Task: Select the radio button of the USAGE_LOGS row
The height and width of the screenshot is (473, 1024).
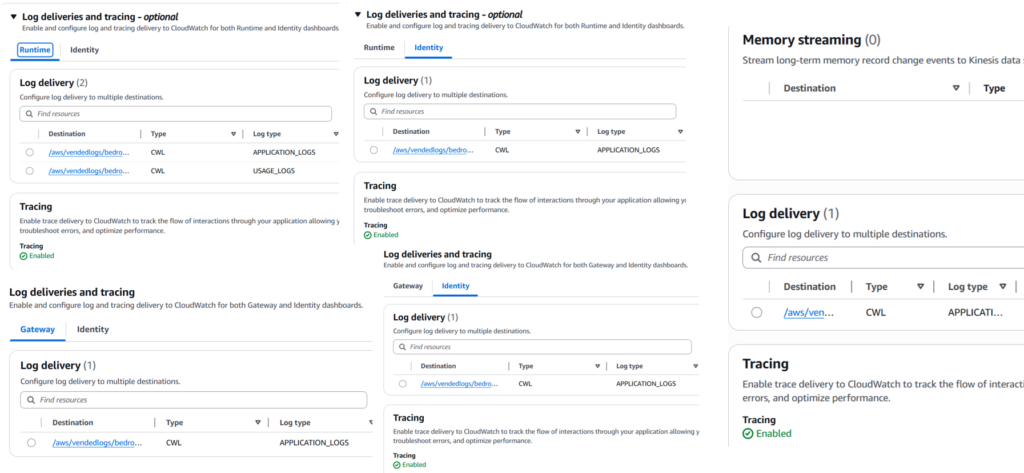Action: point(29,171)
